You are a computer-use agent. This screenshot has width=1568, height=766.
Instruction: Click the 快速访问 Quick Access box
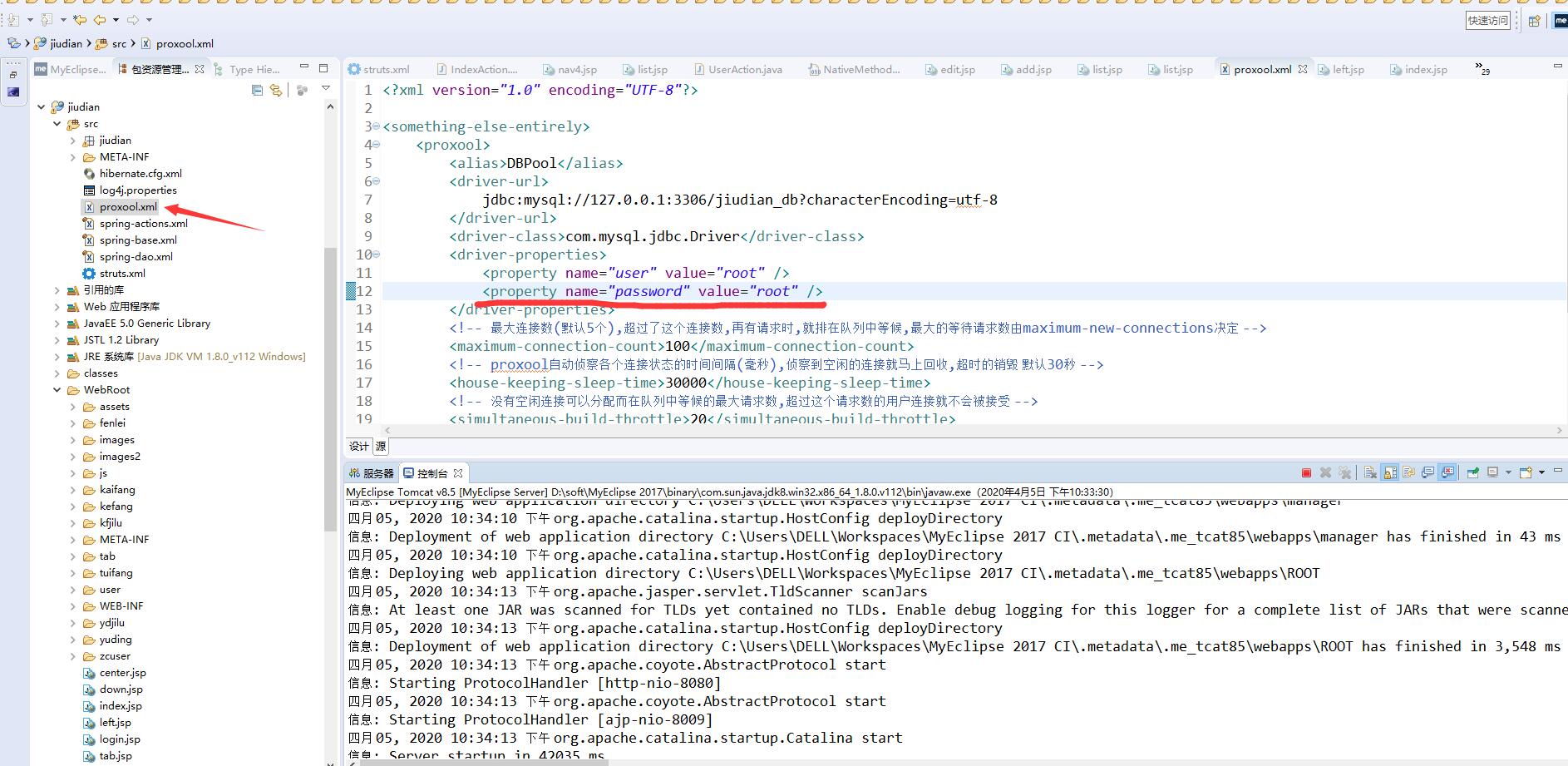click(x=1487, y=21)
